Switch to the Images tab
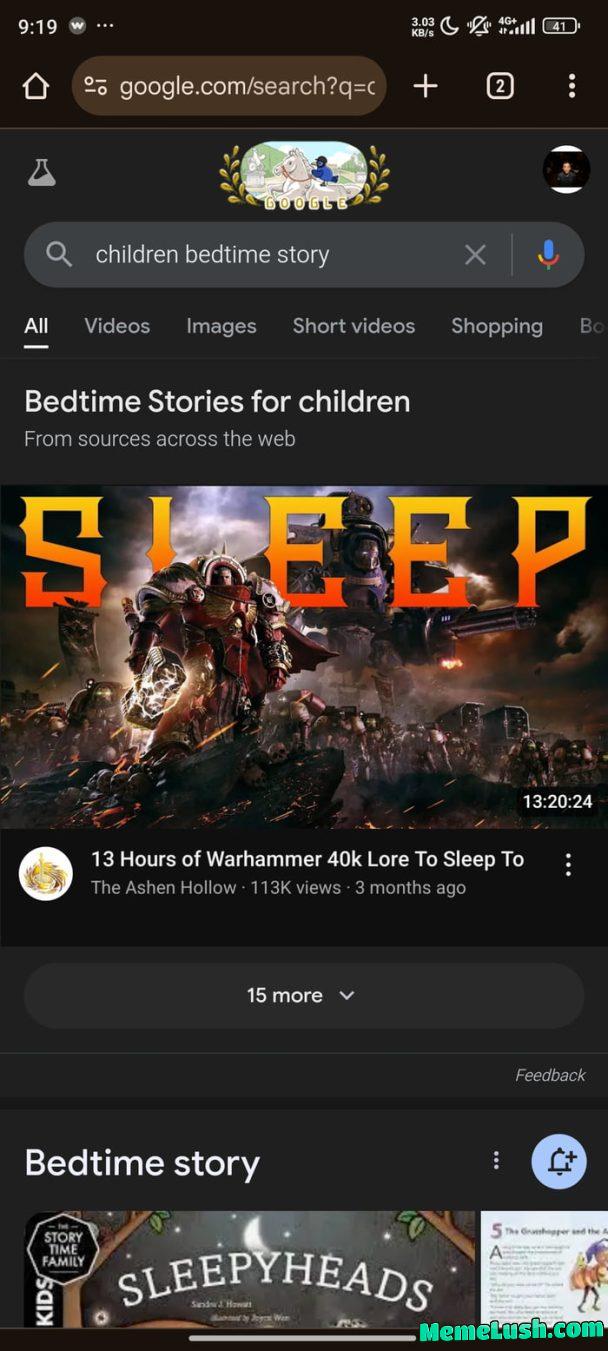608x1351 pixels. 221,326
